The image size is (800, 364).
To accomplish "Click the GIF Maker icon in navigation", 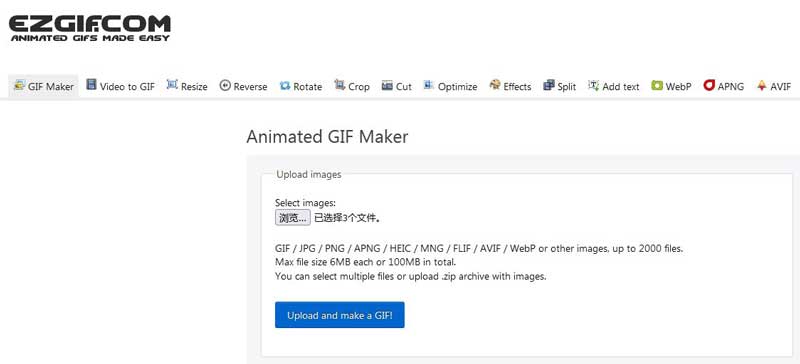I will [19, 85].
